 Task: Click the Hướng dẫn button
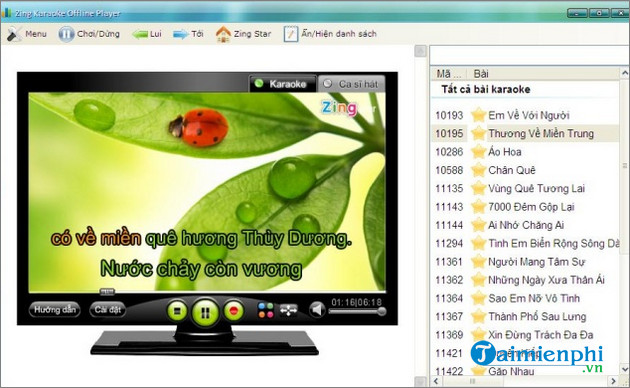[x=55, y=310]
